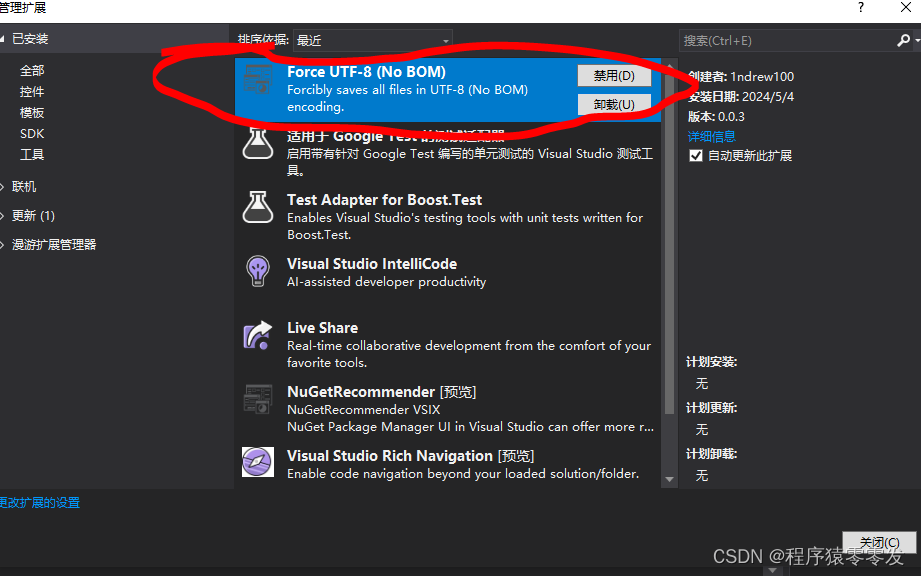Open the 详细信息 link
This screenshot has height=576, width=921.
[711, 136]
